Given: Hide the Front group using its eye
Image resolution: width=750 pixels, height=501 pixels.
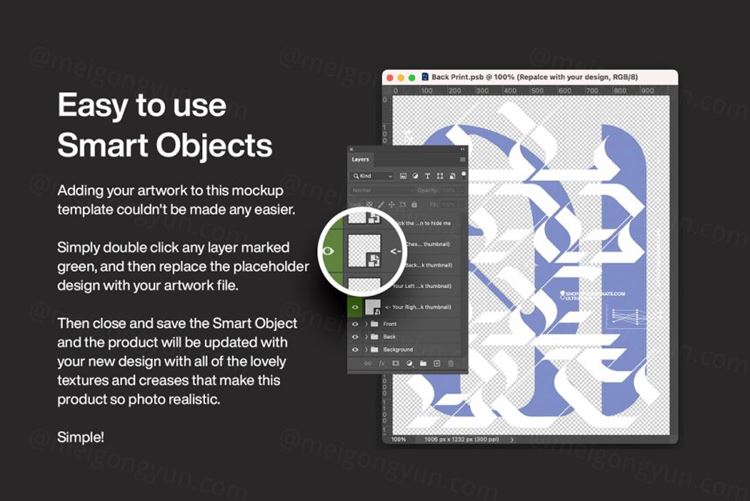Looking at the screenshot, I should [x=355, y=324].
